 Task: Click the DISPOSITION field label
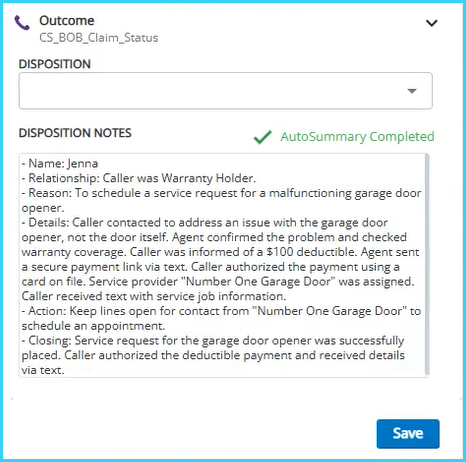55,64
